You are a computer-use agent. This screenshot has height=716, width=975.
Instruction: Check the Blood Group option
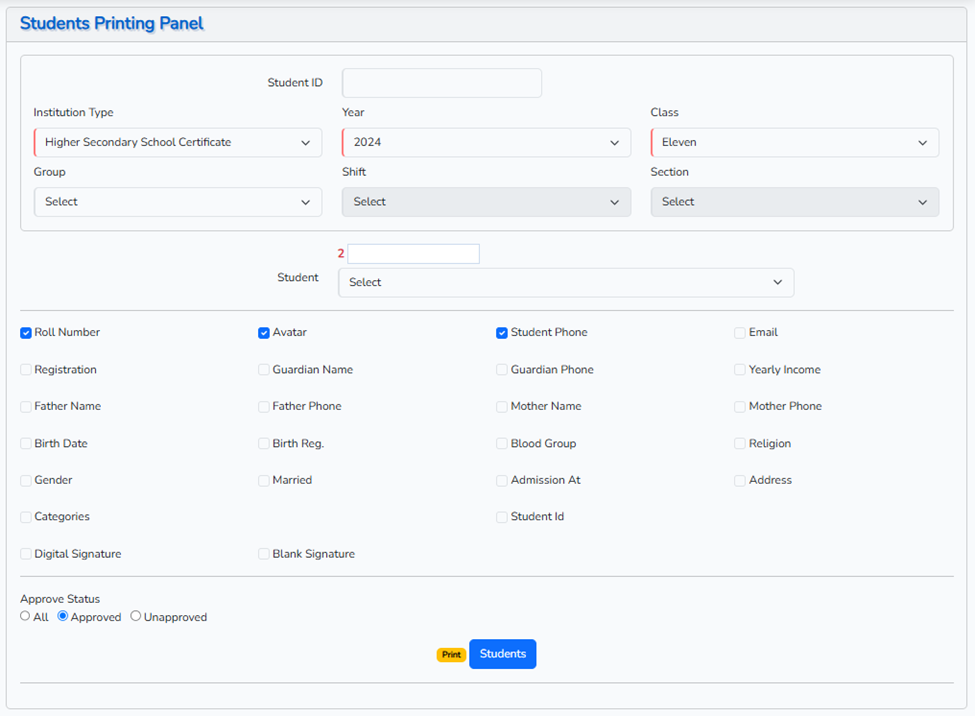tap(502, 444)
